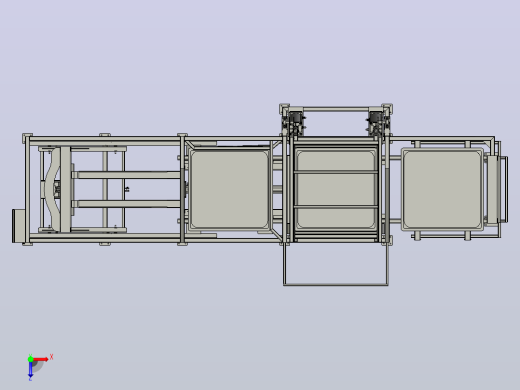Select the center tray crossed by horizontal bars

click(336, 189)
